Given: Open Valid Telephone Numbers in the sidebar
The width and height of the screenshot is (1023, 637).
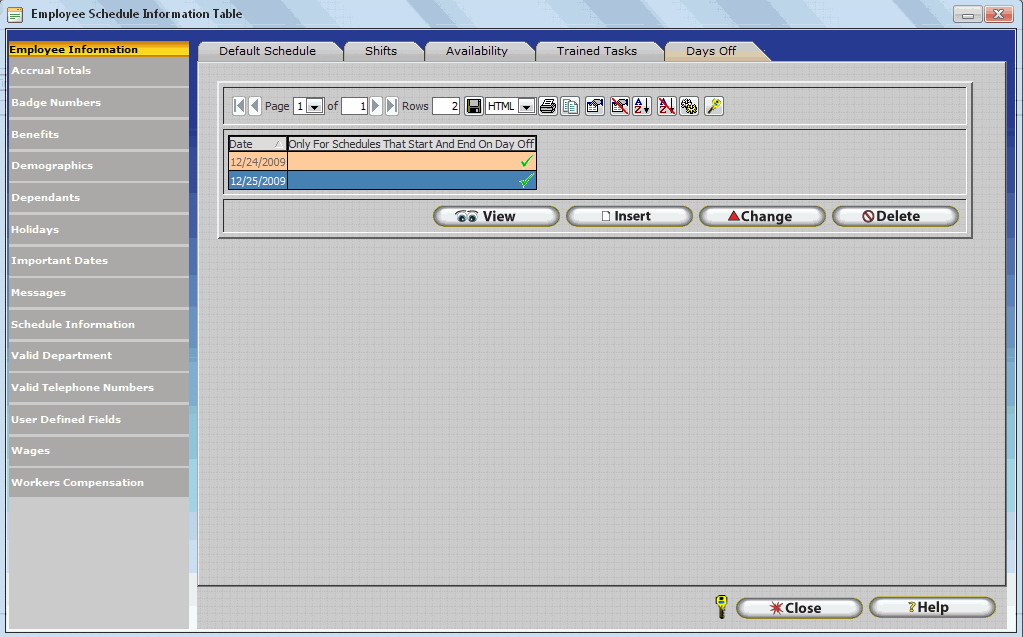Looking at the screenshot, I should (x=99, y=388).
